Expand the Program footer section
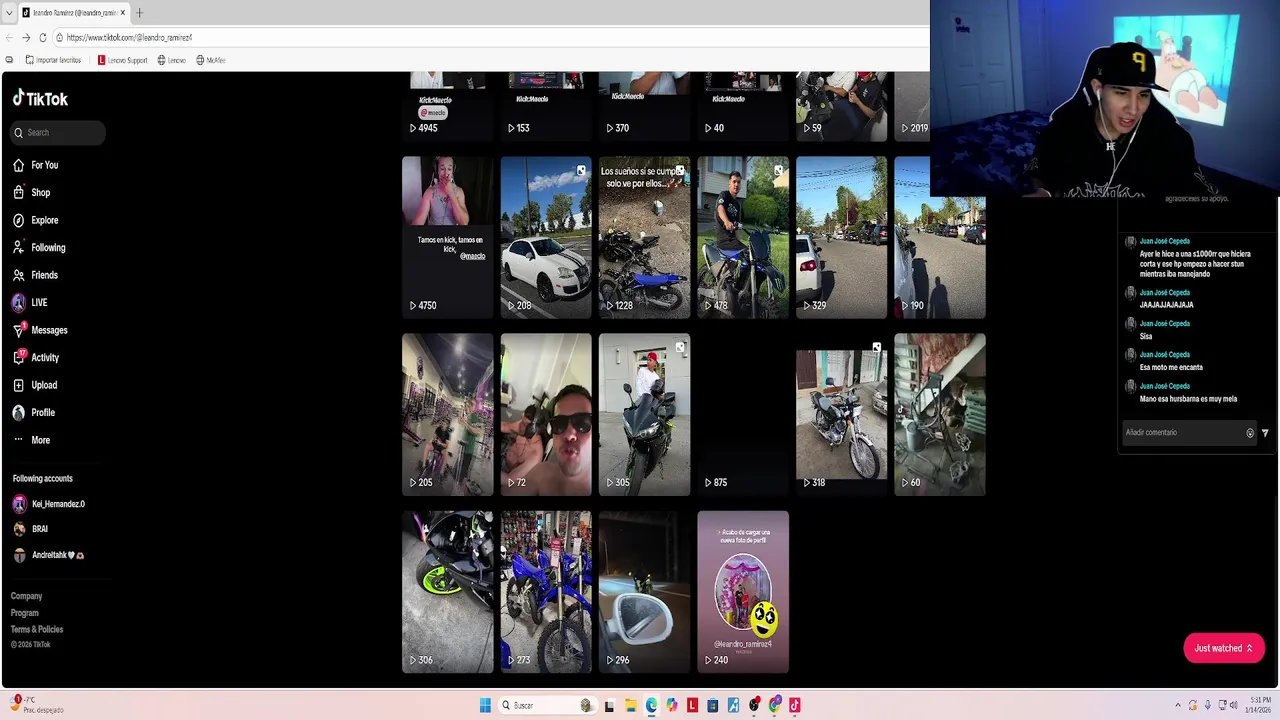 [24, 613]
